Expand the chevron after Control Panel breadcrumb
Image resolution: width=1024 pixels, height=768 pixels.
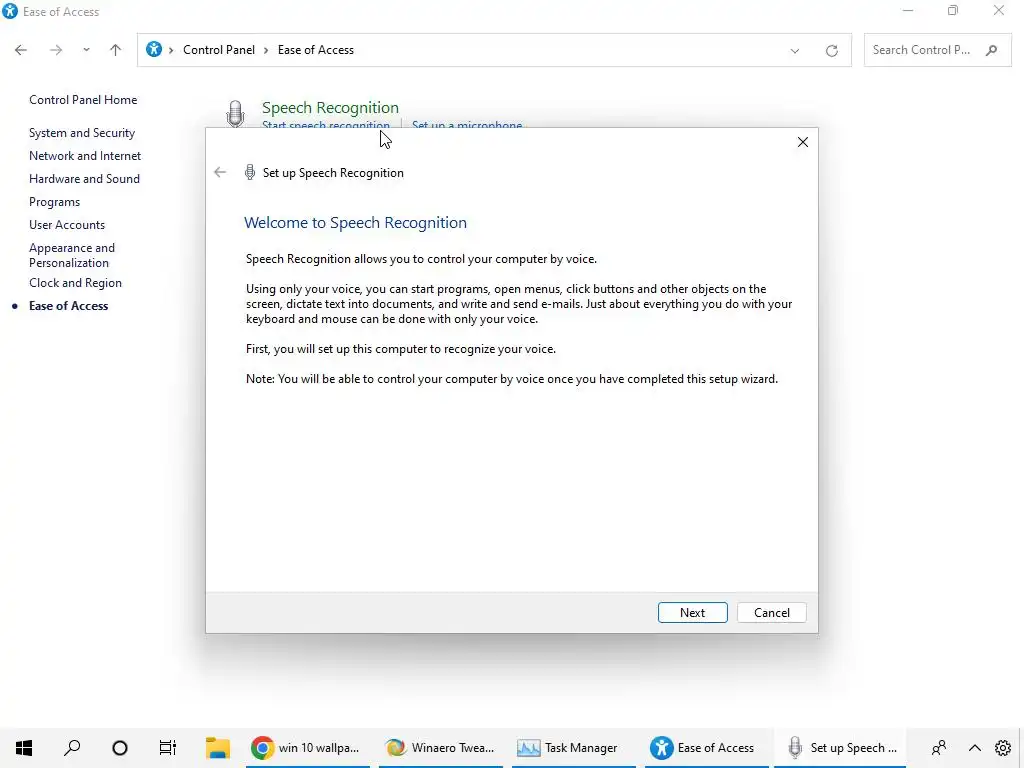266,50
